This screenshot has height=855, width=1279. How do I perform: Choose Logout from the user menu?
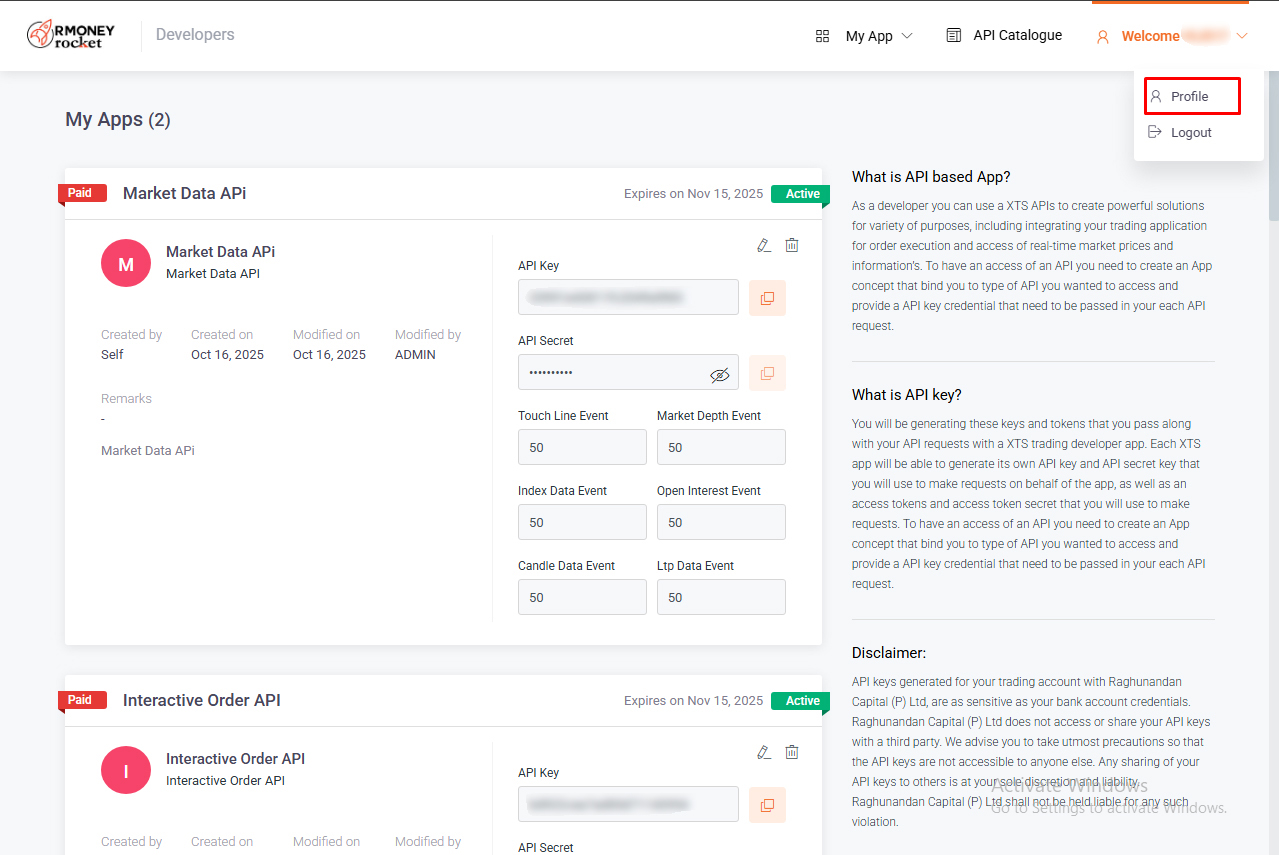point(1190,133)
